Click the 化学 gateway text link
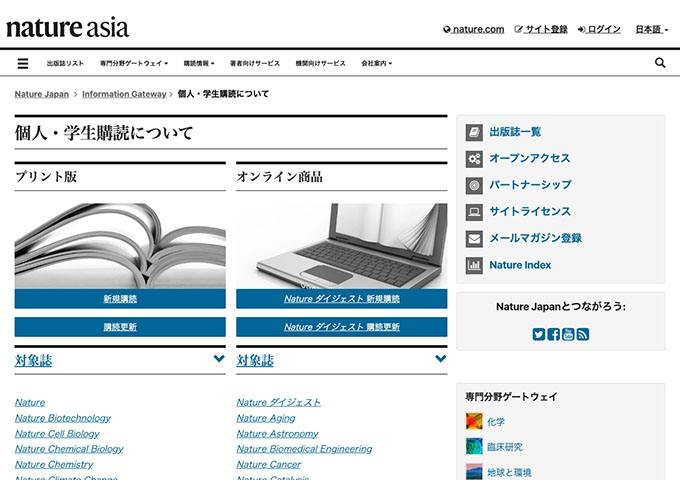Image resolution: width=680 pixels, height=480 pixels. (x=496, y=422)
